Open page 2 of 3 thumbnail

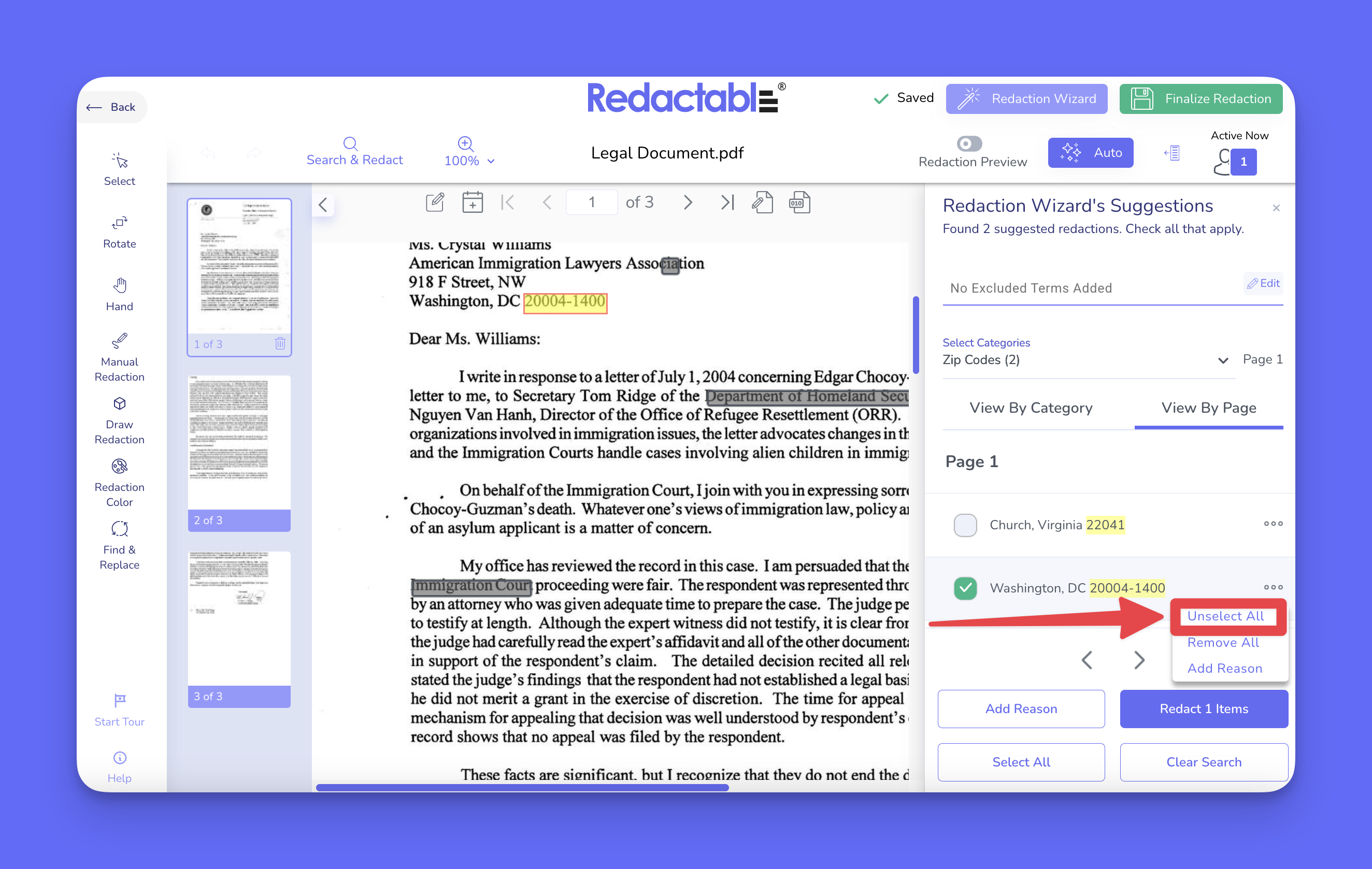pyautogui.click(x=239, y=452)
